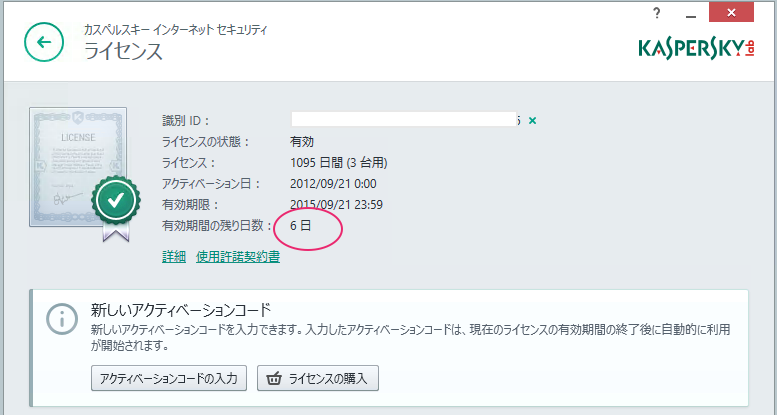Image resolution: width=777 pixels, height=415 pixels.
Task: Select activation date 2012/09/21 0:00
Action: (x=333, y=184)
